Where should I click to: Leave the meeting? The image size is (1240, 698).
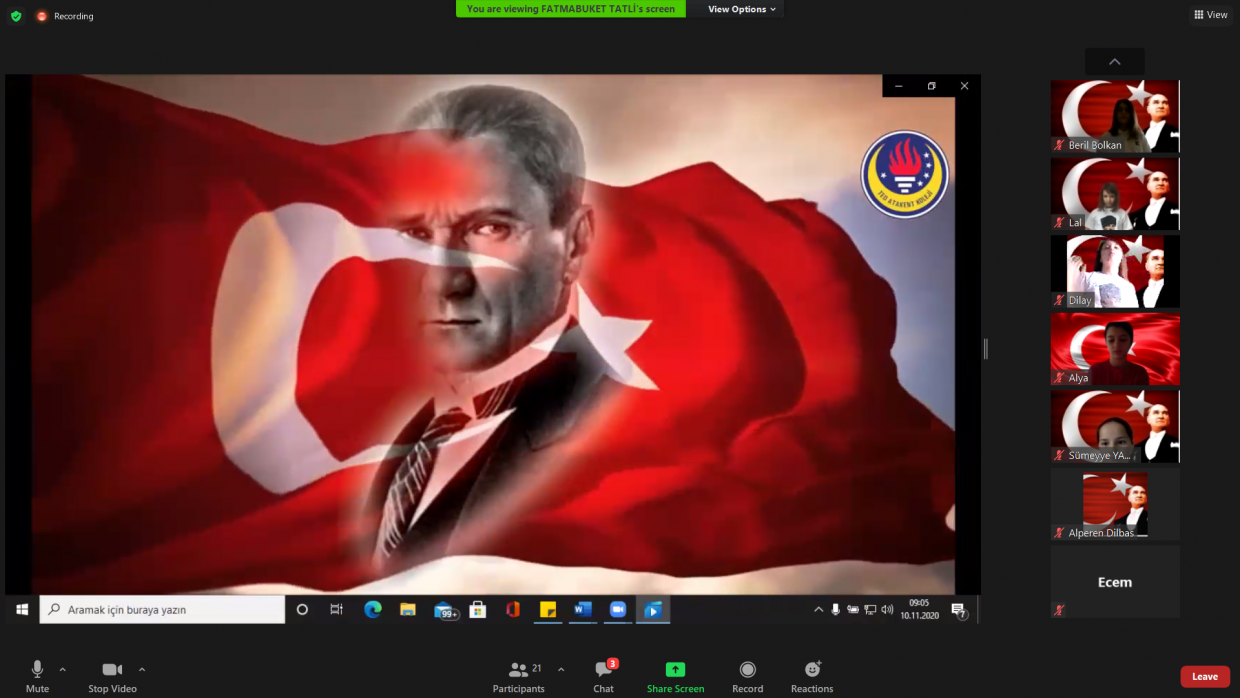click(1205, 676)
